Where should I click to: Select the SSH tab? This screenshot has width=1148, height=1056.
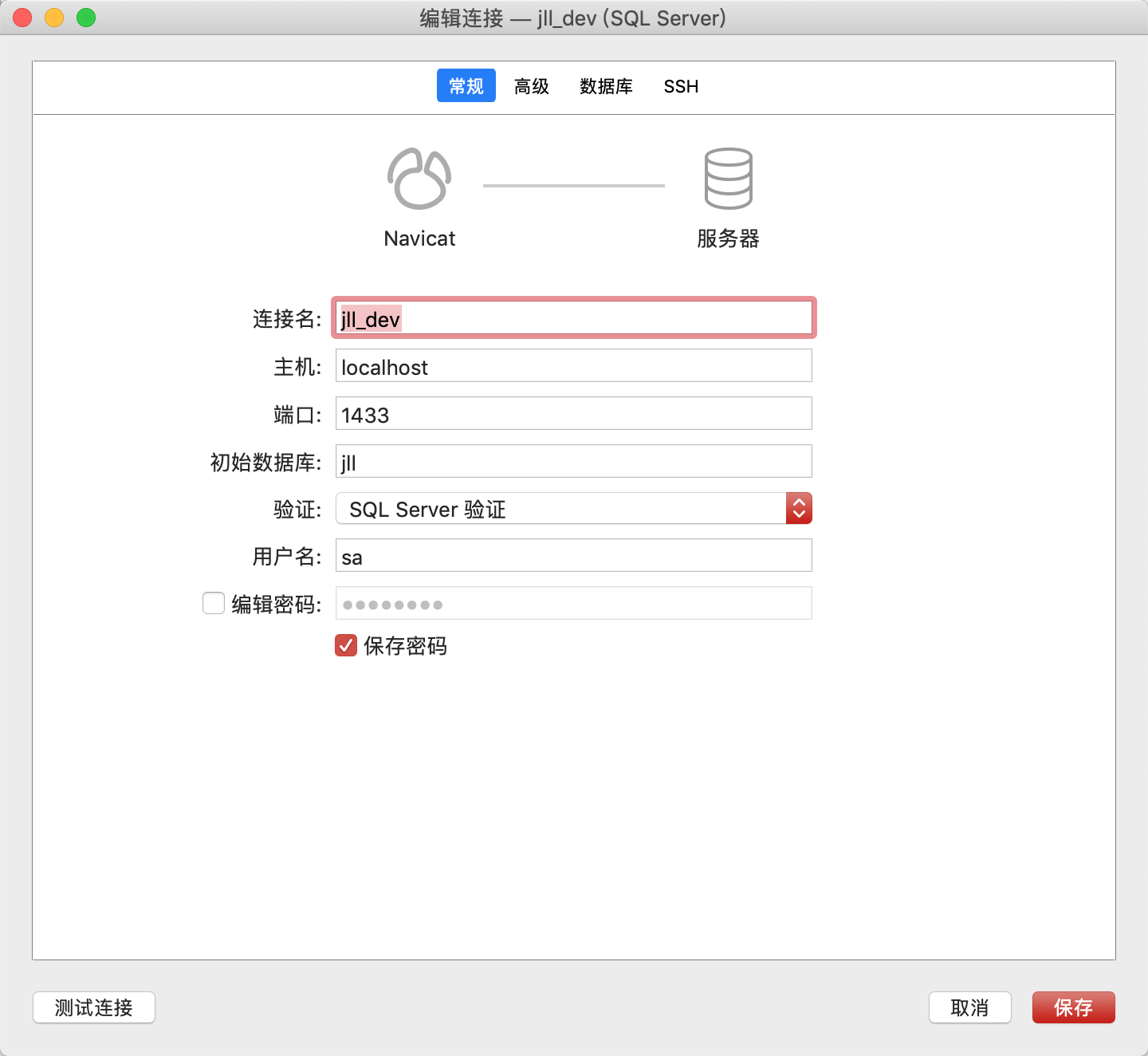pyautogui.click(x=681, y=86)
